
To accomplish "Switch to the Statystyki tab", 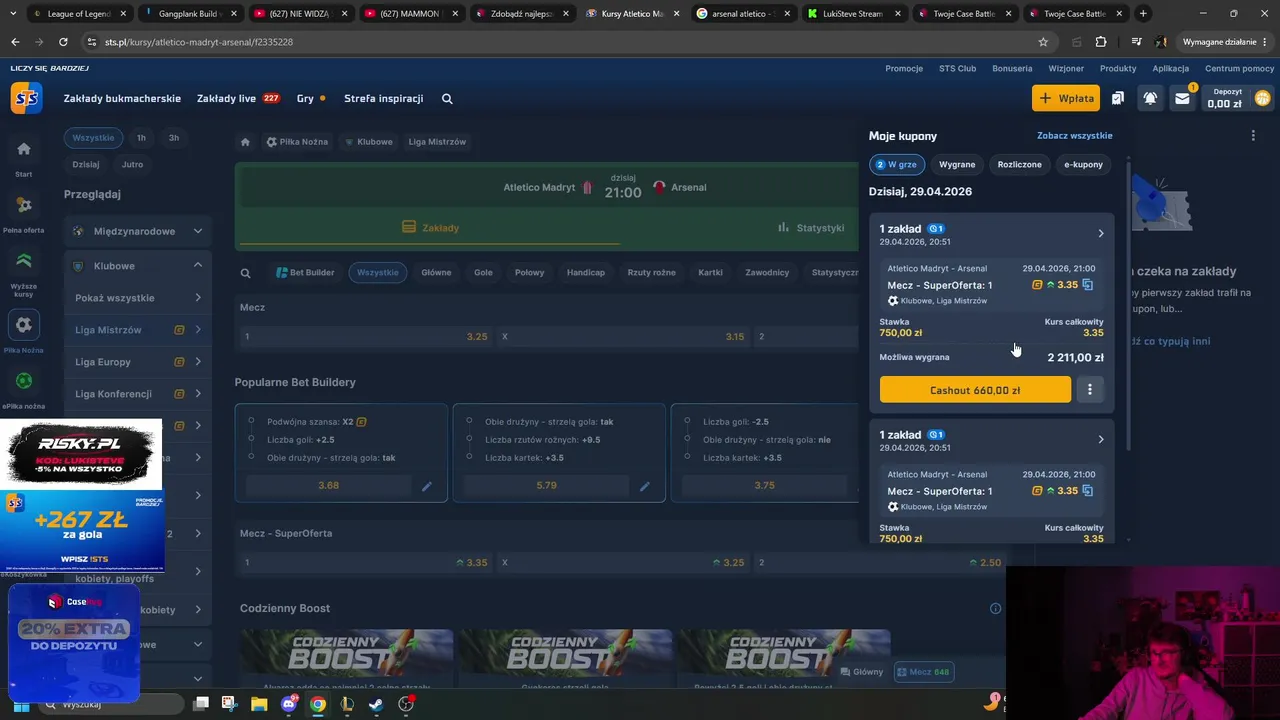I will pos(811,228).
